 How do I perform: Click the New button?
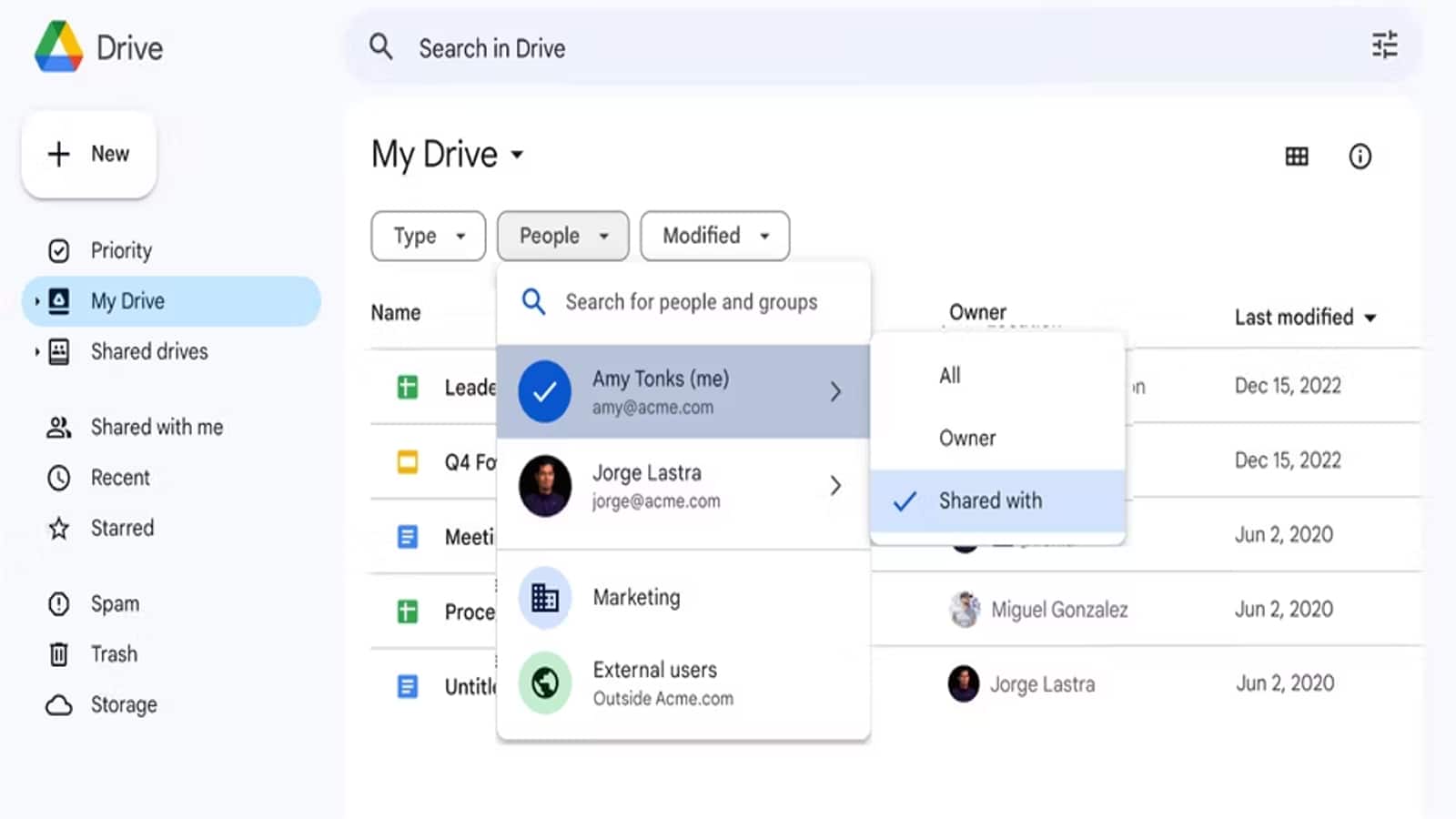coord(88,154)
